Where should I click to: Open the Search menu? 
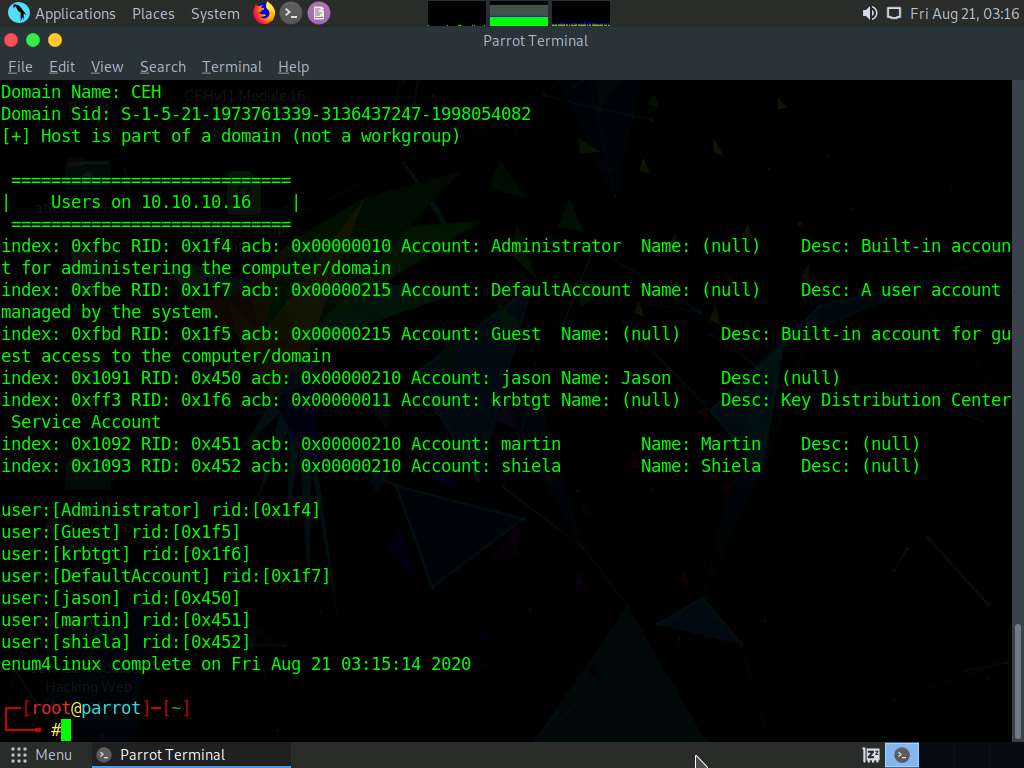point(163,67)
